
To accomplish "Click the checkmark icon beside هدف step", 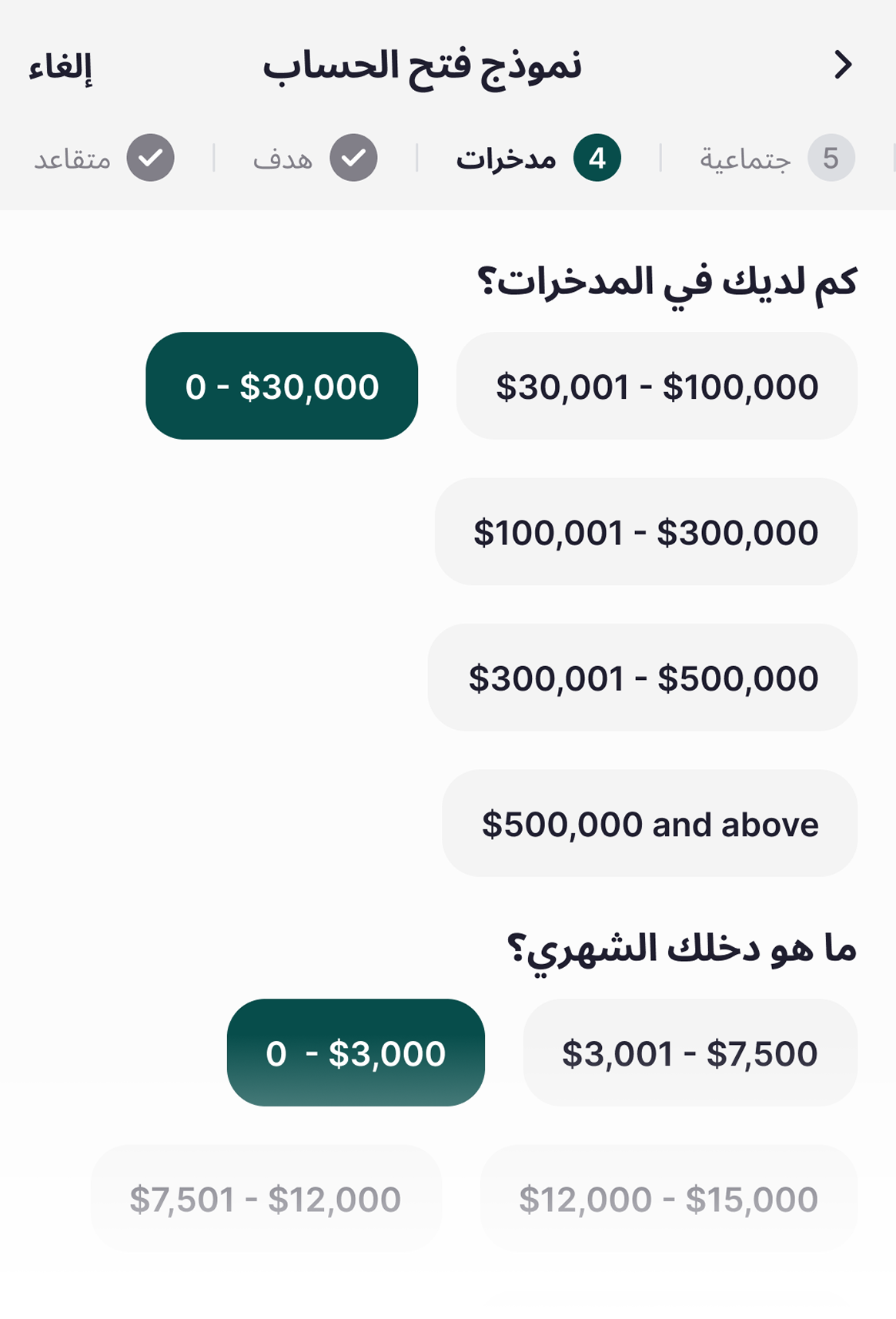I will (x=354, y=158).
